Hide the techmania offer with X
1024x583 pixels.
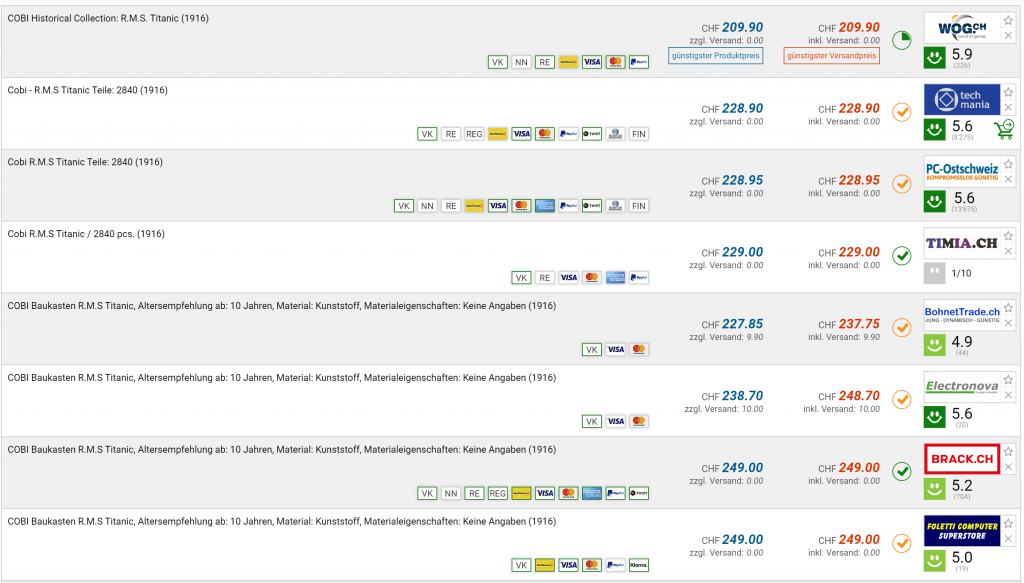coord(1008,108)
